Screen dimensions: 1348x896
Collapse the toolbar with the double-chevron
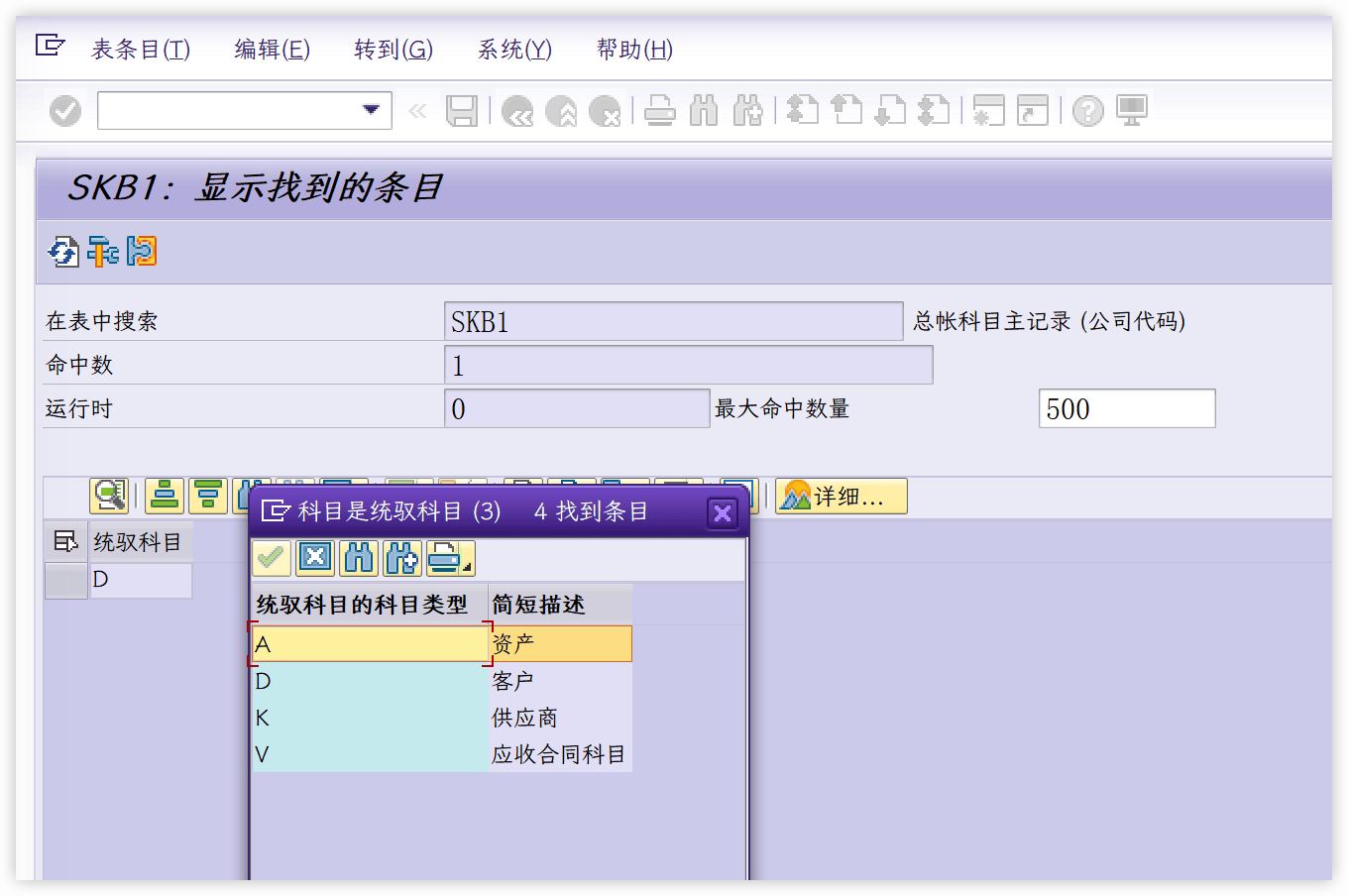[417, 110]
